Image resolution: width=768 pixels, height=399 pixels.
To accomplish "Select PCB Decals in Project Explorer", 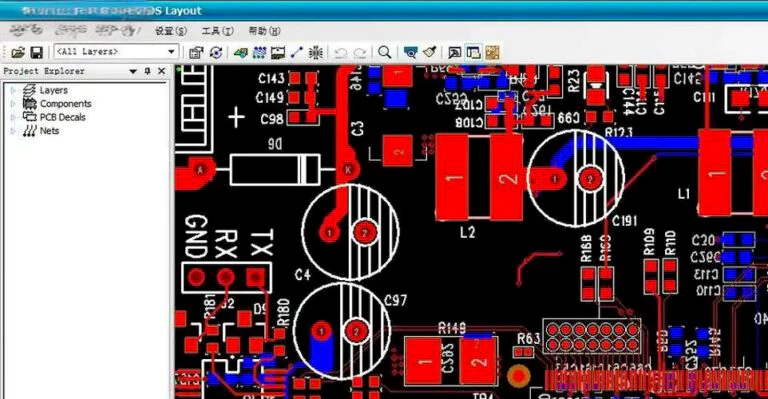I will tap(63, 117).
